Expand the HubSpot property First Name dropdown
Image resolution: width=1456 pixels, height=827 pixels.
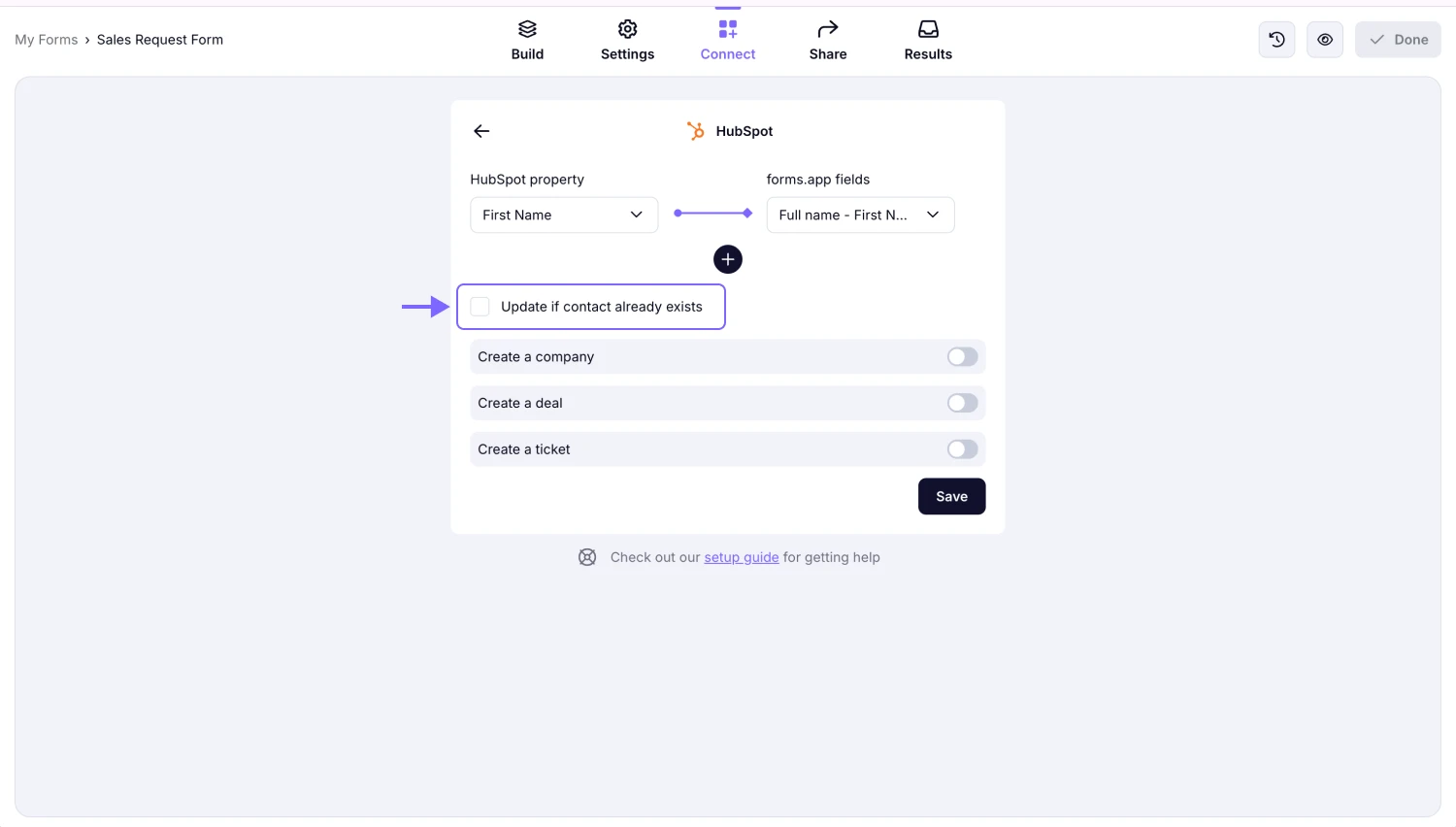(x=563, y=215)
